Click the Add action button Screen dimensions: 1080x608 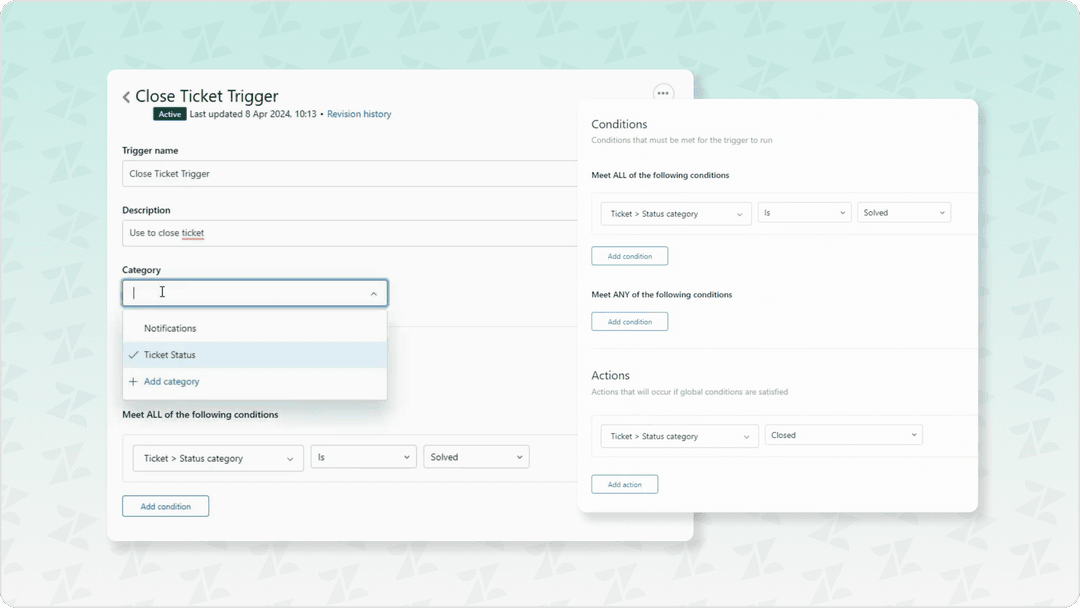coord(624,484)
